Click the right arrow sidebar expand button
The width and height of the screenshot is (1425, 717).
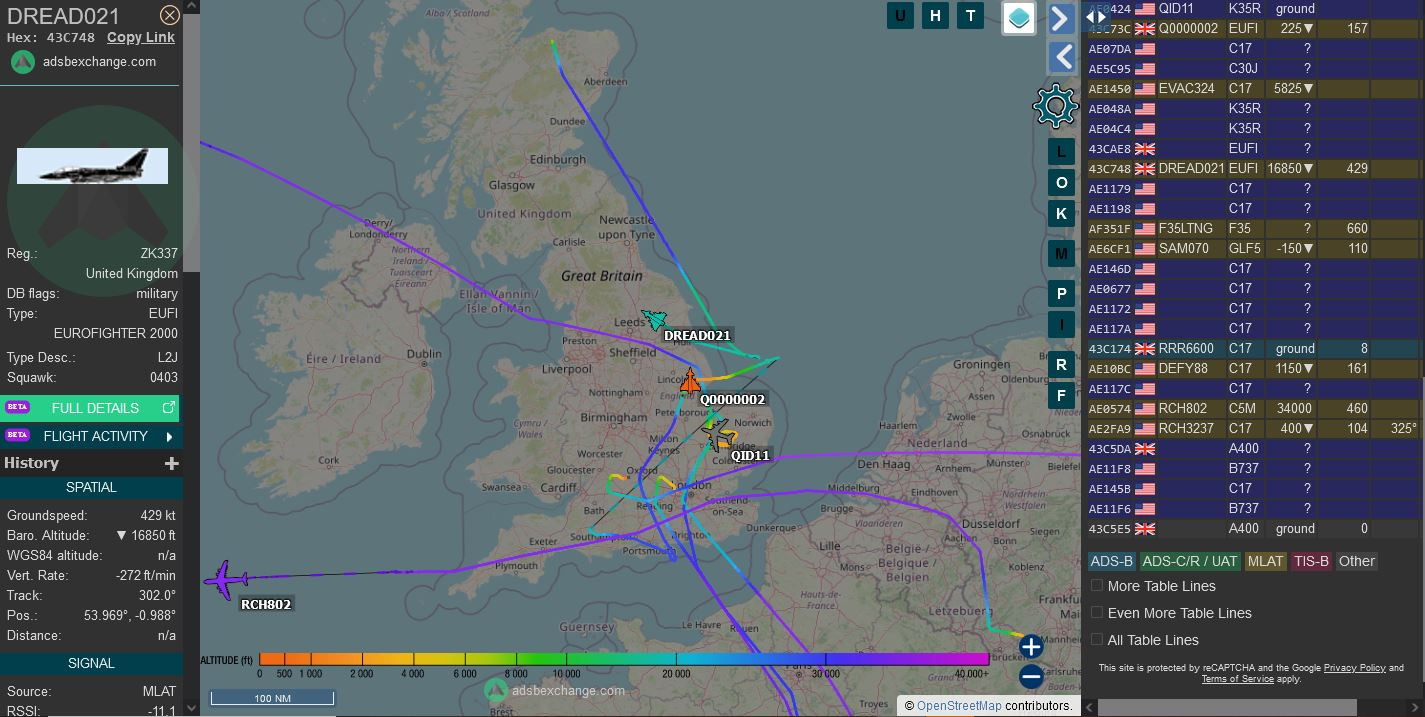(x=1061, y=18)
